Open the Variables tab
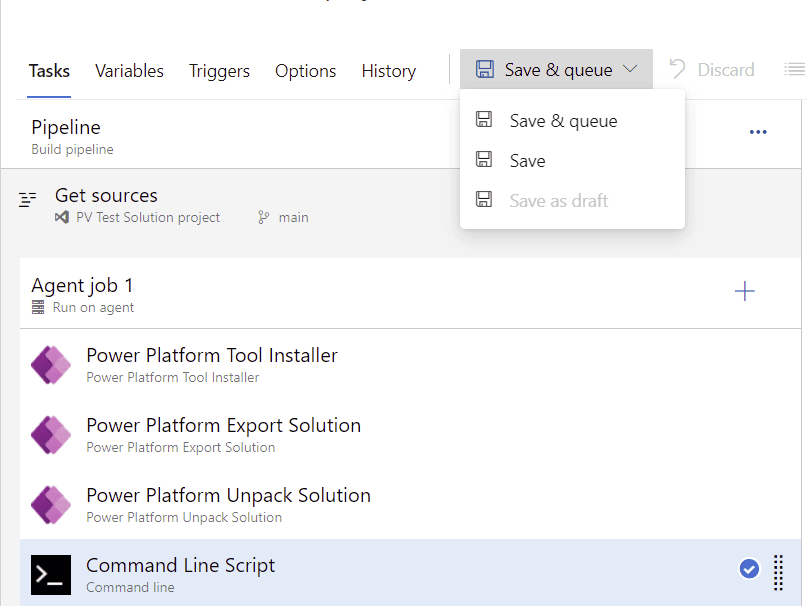Screen dimensions: 807x606 click(129, 71)
